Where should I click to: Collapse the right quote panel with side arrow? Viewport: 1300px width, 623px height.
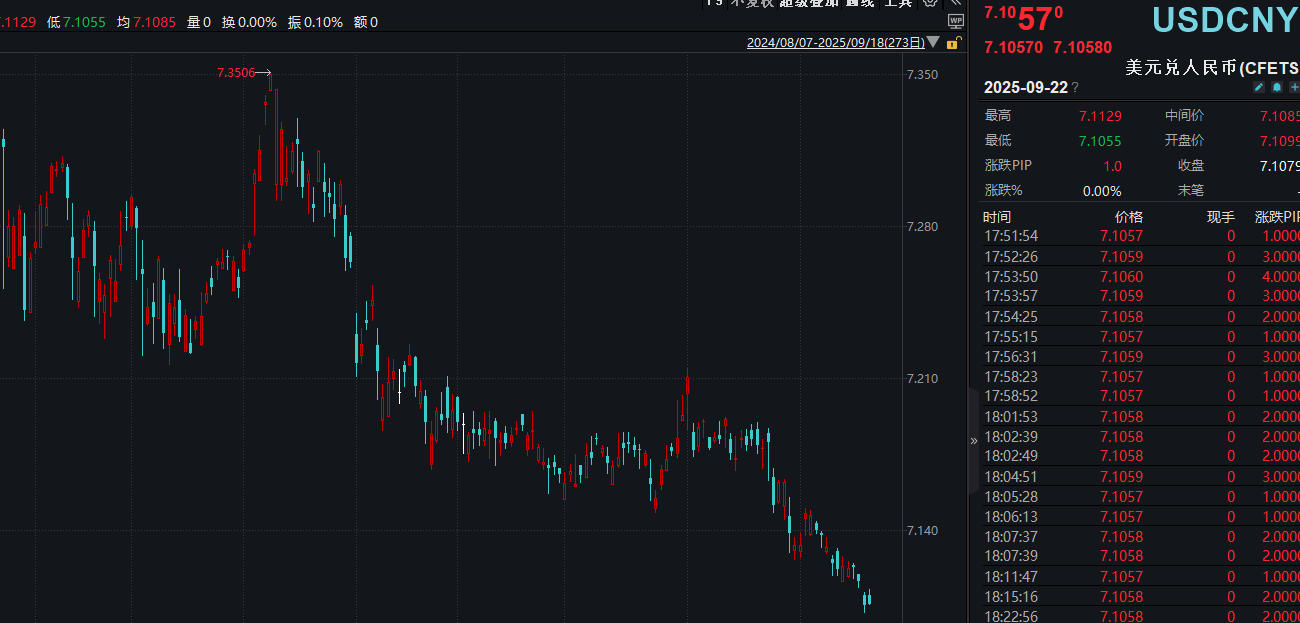973,441
